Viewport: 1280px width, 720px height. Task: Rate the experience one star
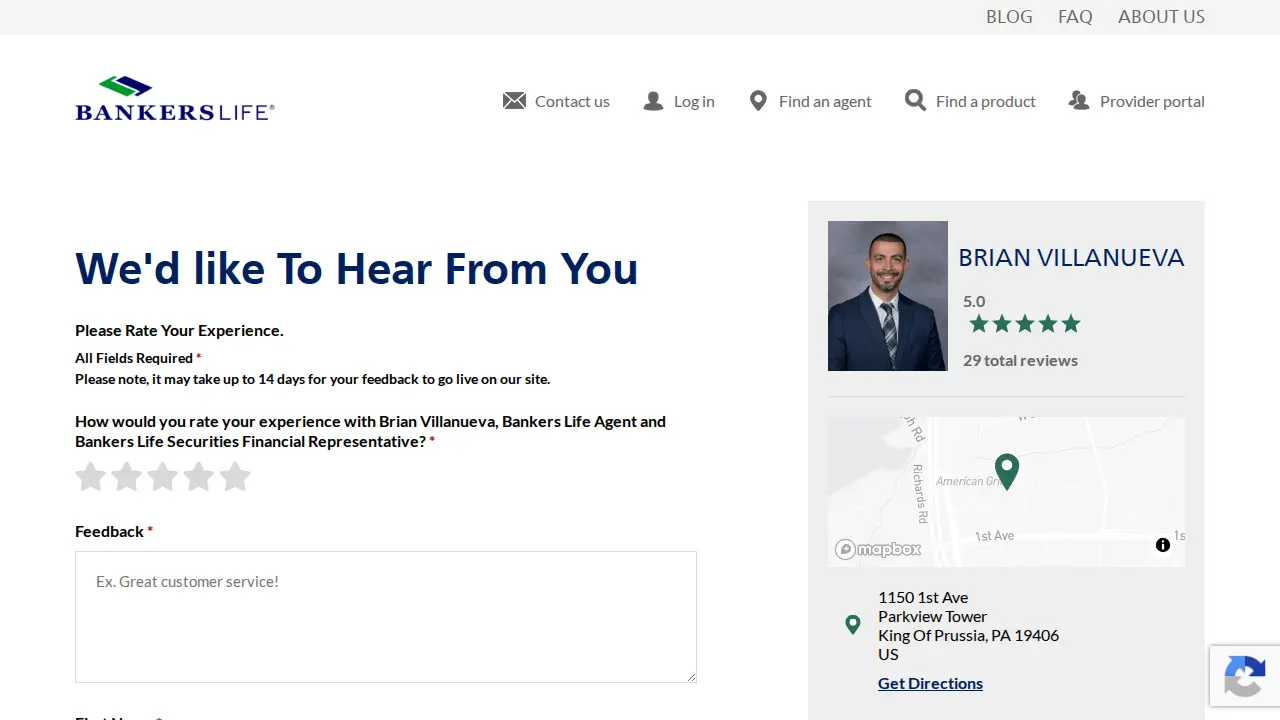(91, 477)
